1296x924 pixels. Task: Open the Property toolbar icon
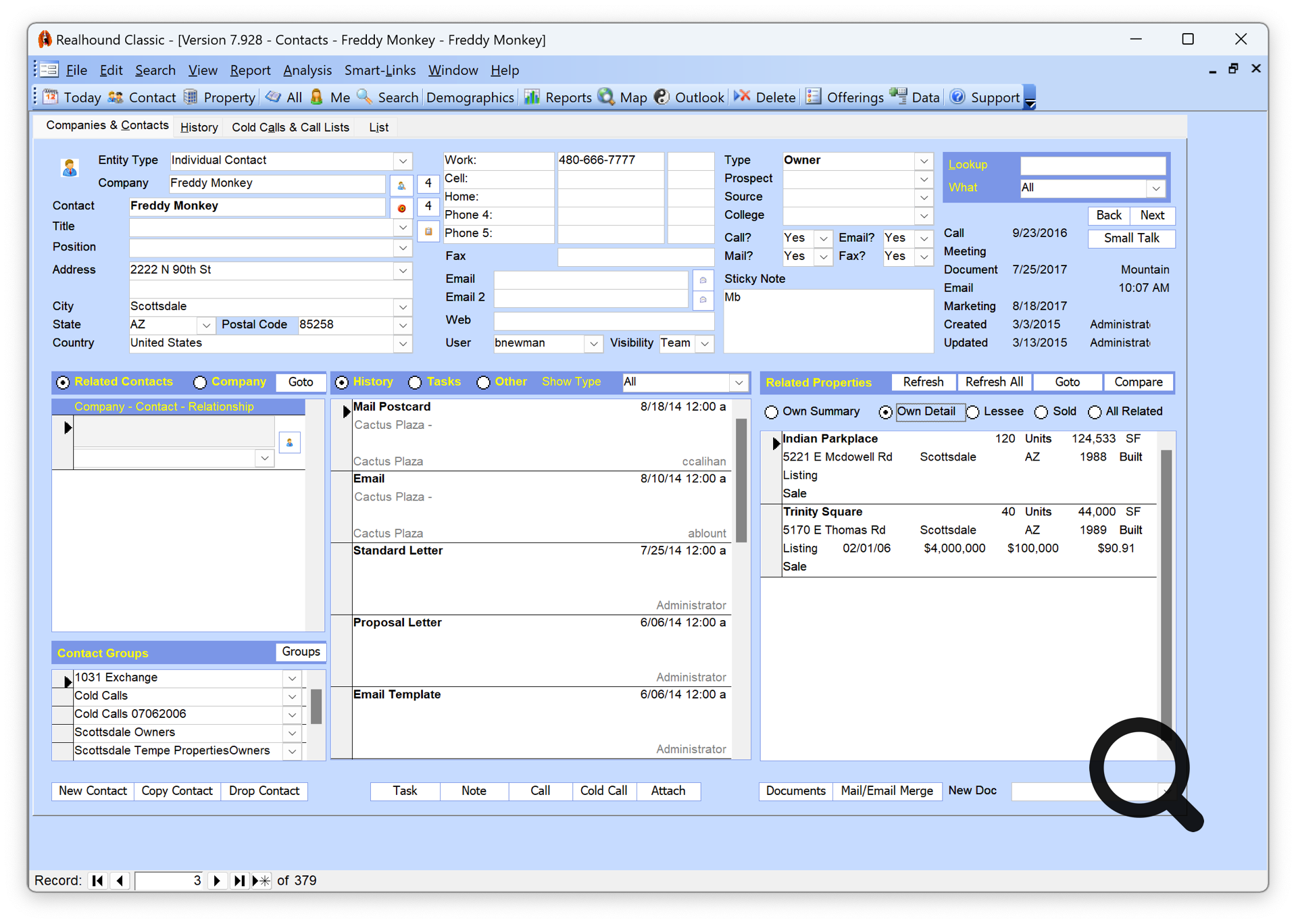point(191,97)
